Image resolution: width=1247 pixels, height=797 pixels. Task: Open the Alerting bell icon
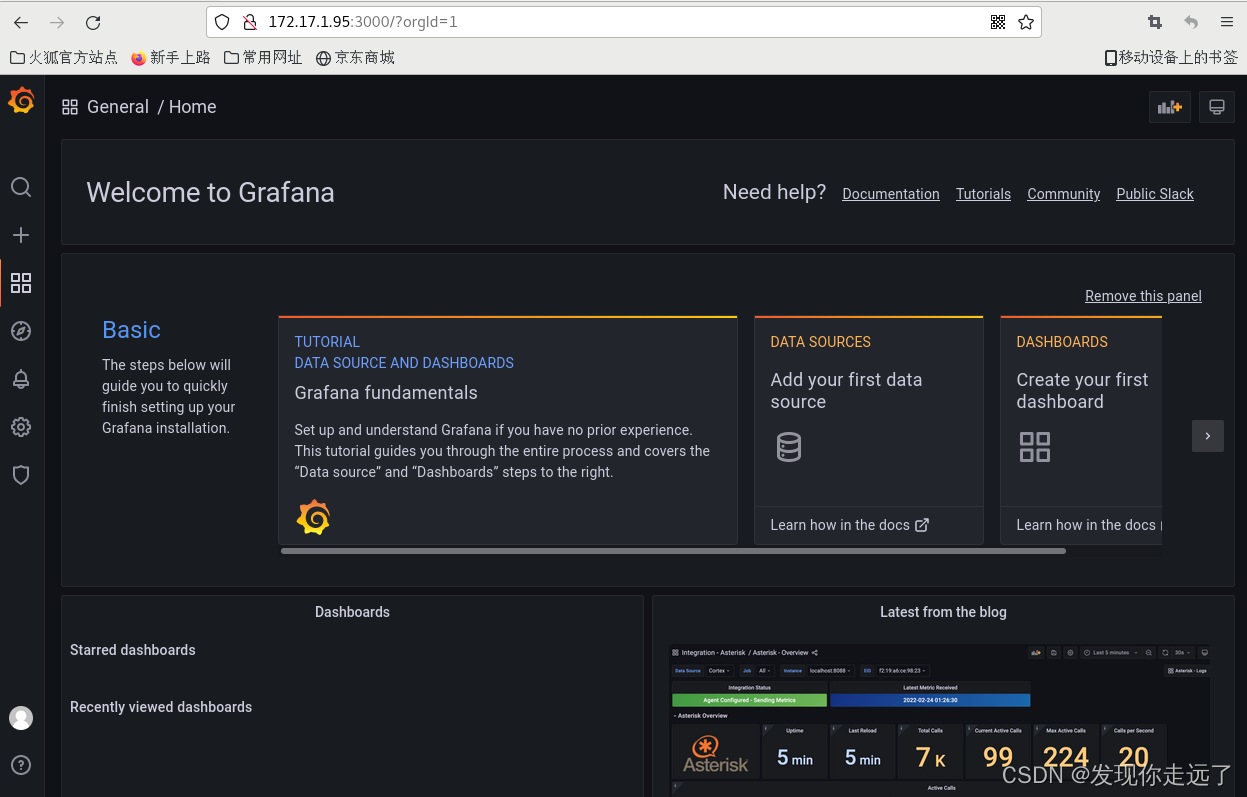click(21, 379)
